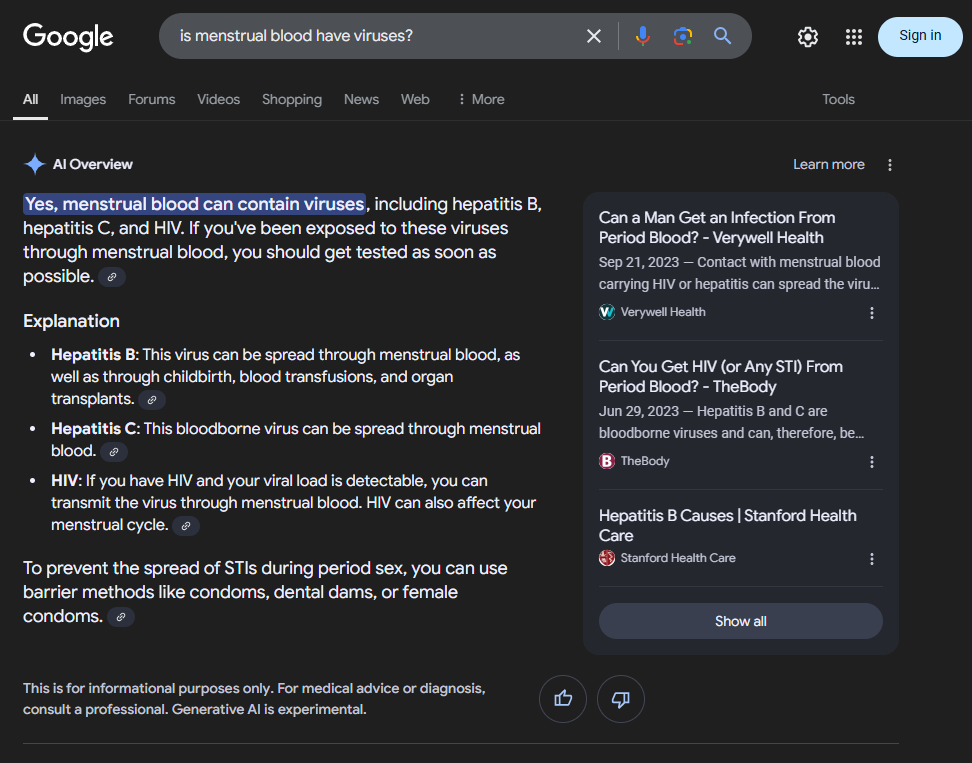Click the Sign in button
The width and height of the screenshot is (972, 763).
coord(920,37)
